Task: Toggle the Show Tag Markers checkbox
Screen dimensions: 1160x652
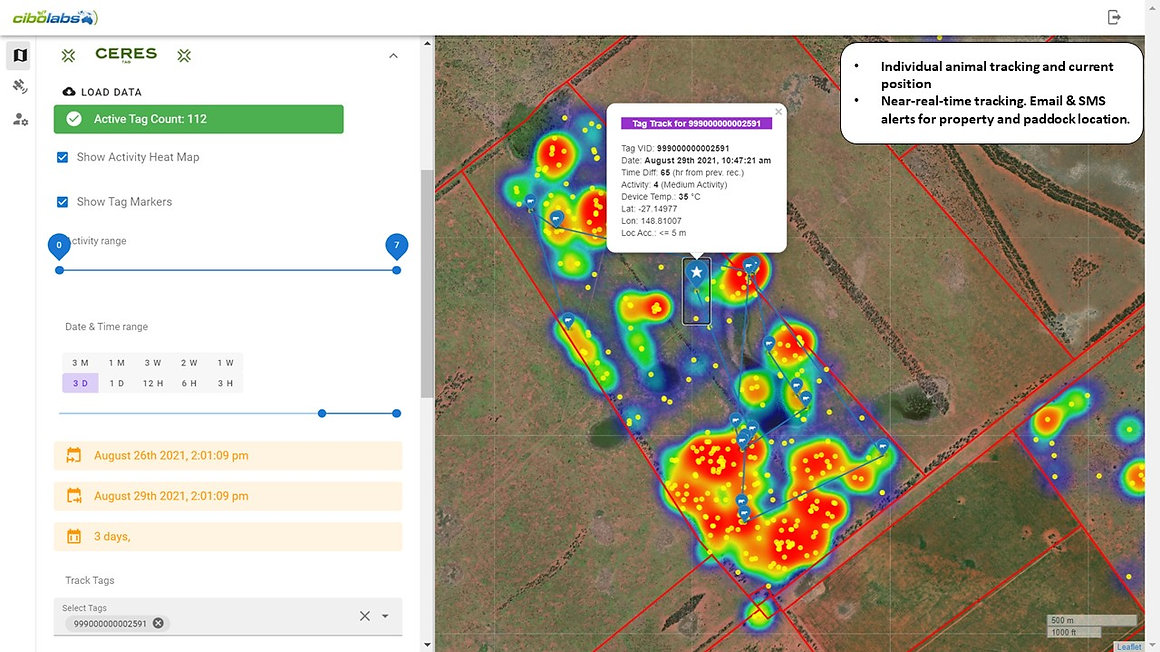Action: tap(62, 201)
